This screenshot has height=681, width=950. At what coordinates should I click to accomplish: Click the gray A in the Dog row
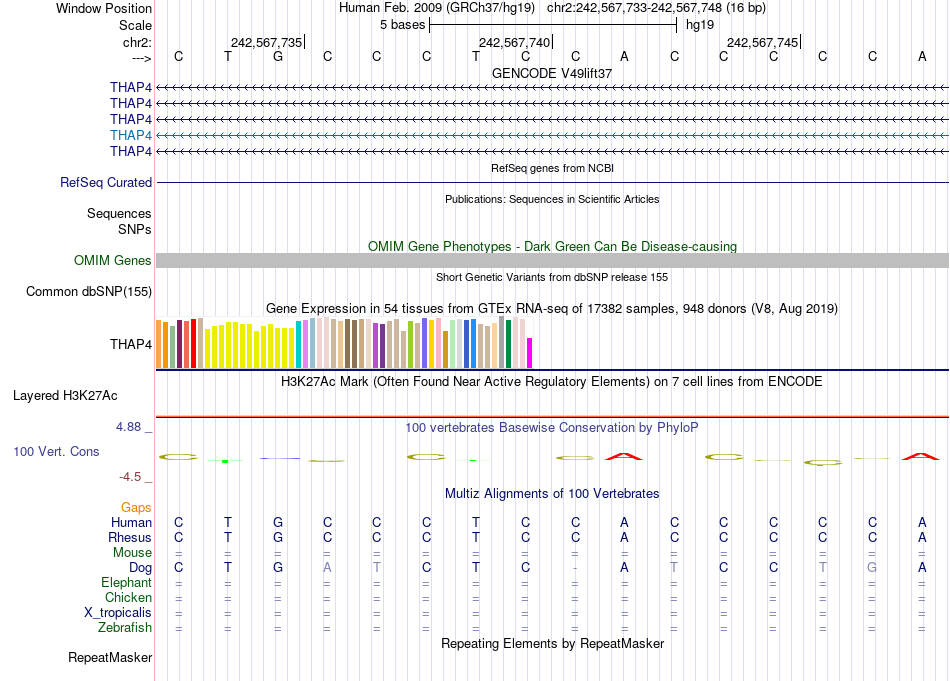point(327,568)
